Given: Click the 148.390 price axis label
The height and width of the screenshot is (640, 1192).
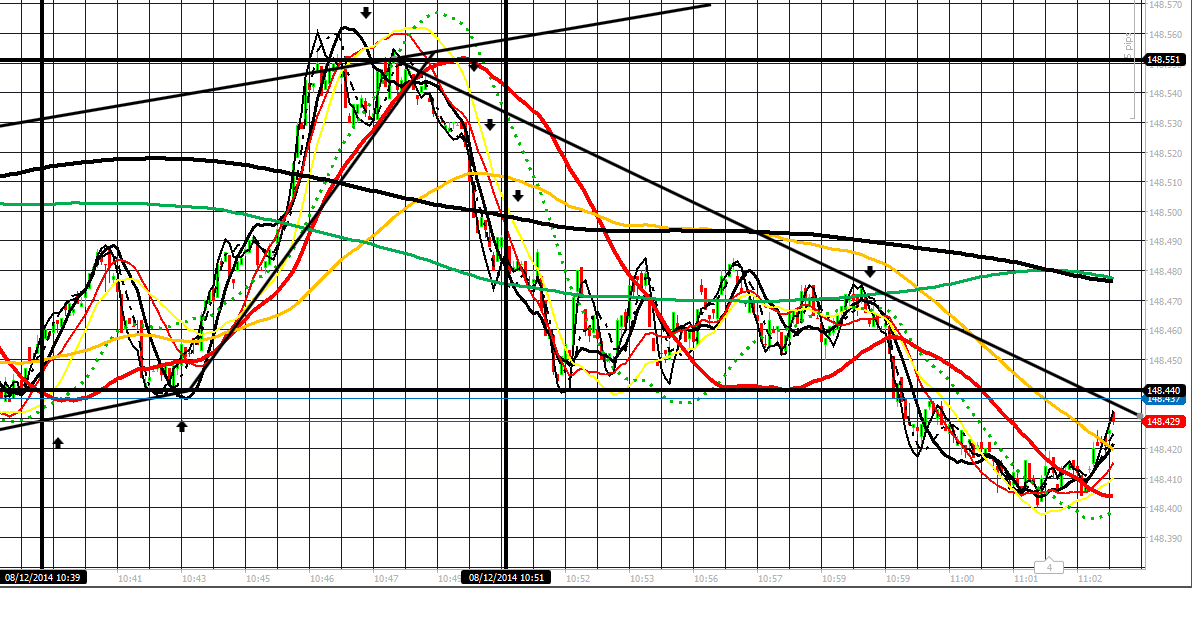Looking at the screenshot, I should (x=1165, y=539).
